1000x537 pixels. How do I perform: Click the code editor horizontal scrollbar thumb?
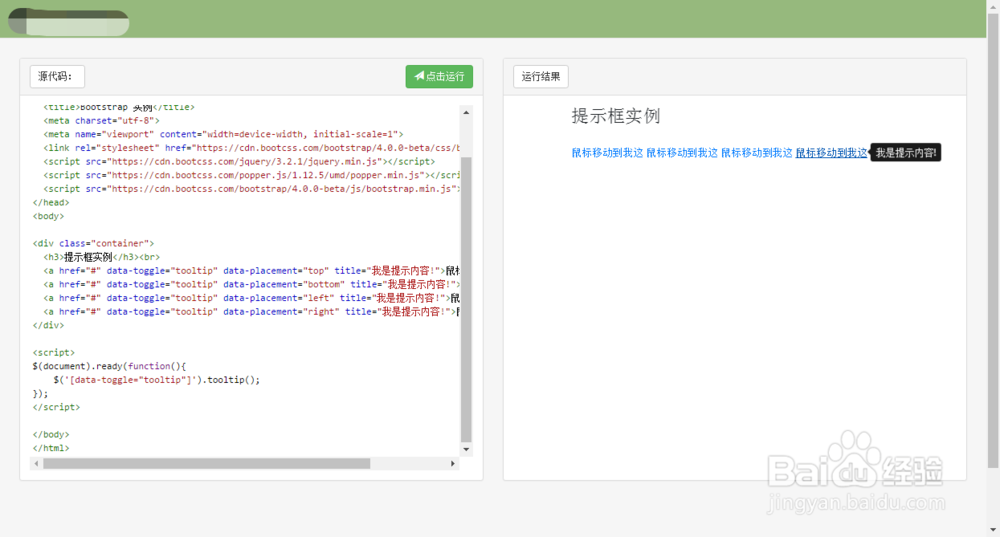pos(207,464)
